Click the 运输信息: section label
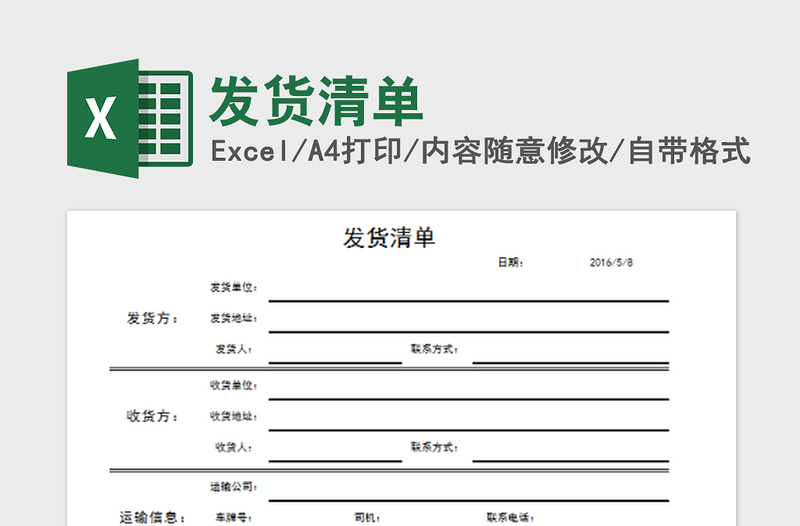 tap(152, 517)
